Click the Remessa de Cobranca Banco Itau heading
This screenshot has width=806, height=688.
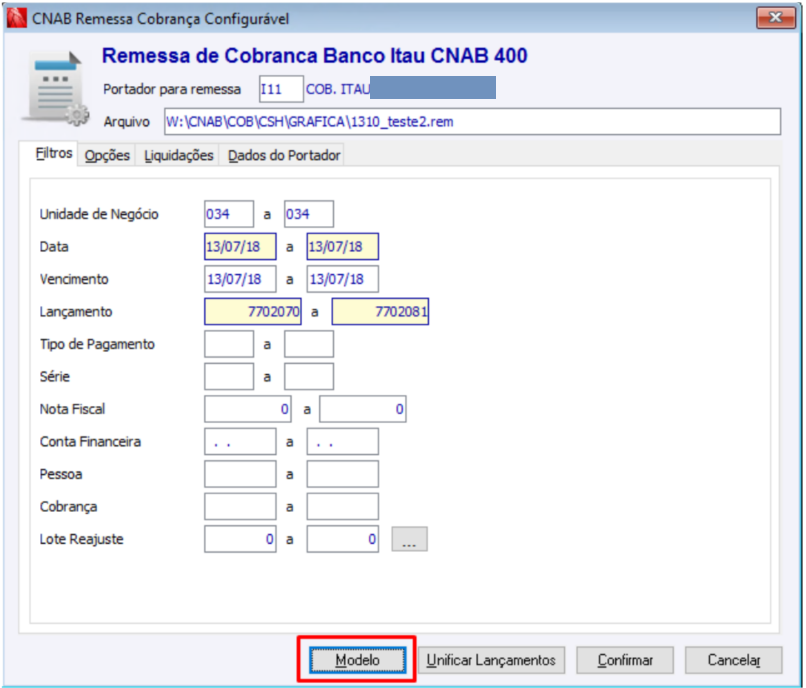[x=315, y=56]
